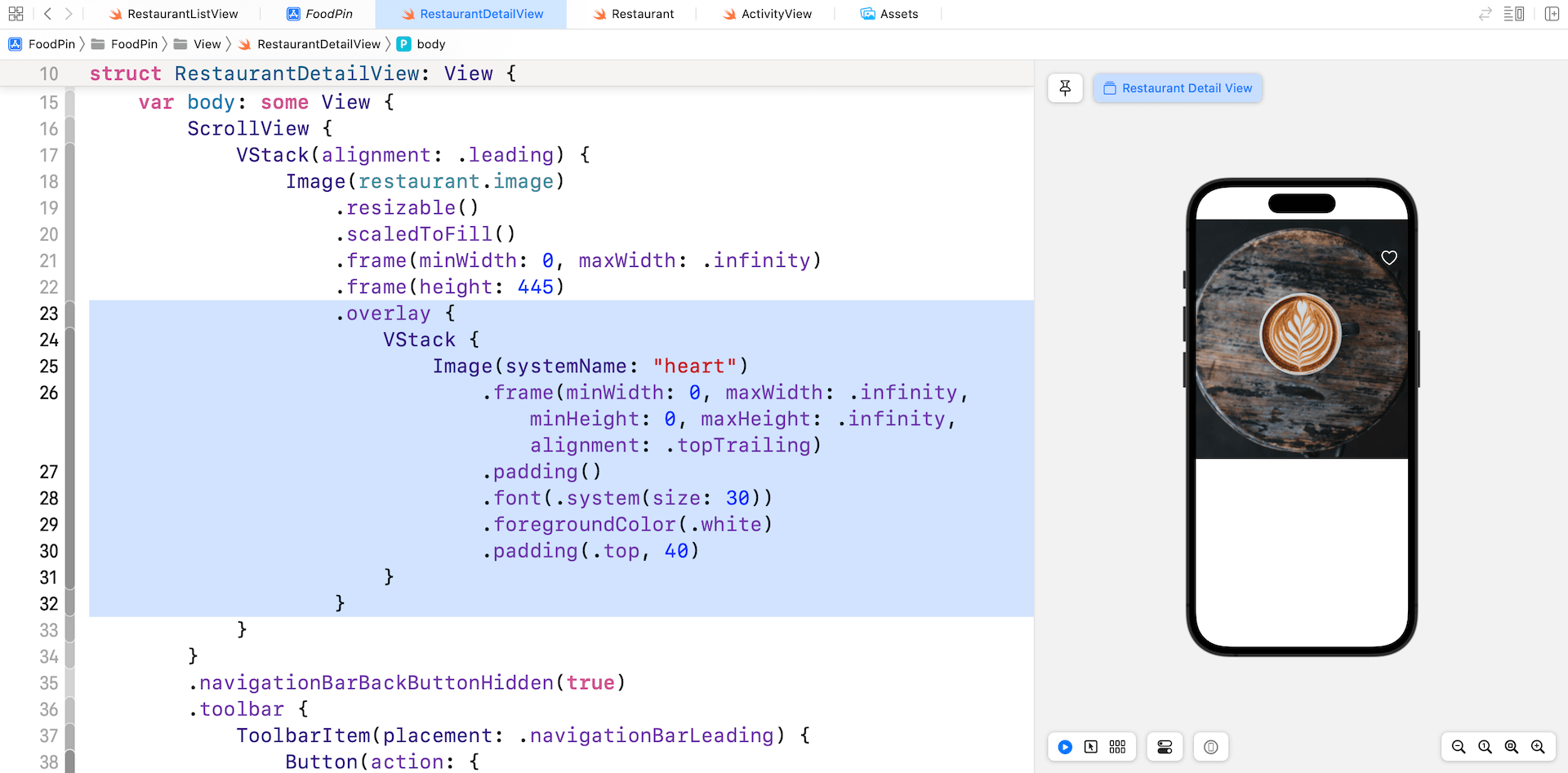Viewport: 1568px width, 773px height.
Task: Zoom out the preview canvas
Action: click(x=1459, y=747)
